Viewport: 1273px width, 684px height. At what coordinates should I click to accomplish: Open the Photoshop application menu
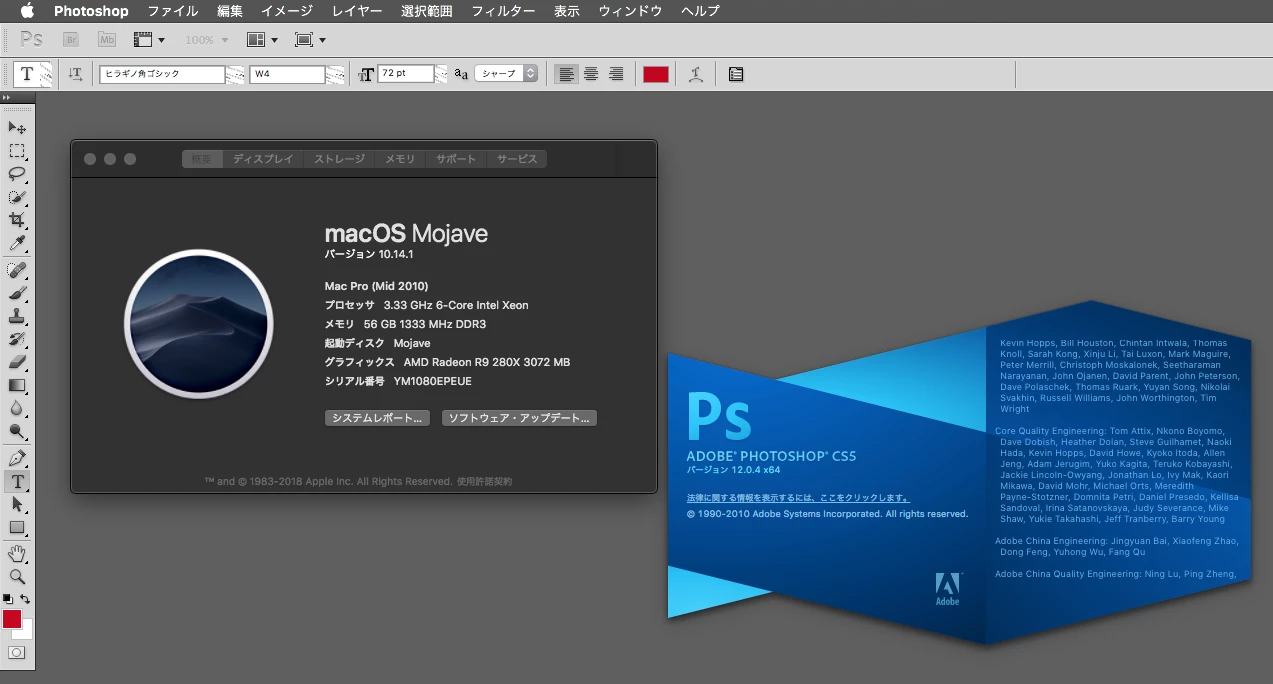click(x=91, y=11)
